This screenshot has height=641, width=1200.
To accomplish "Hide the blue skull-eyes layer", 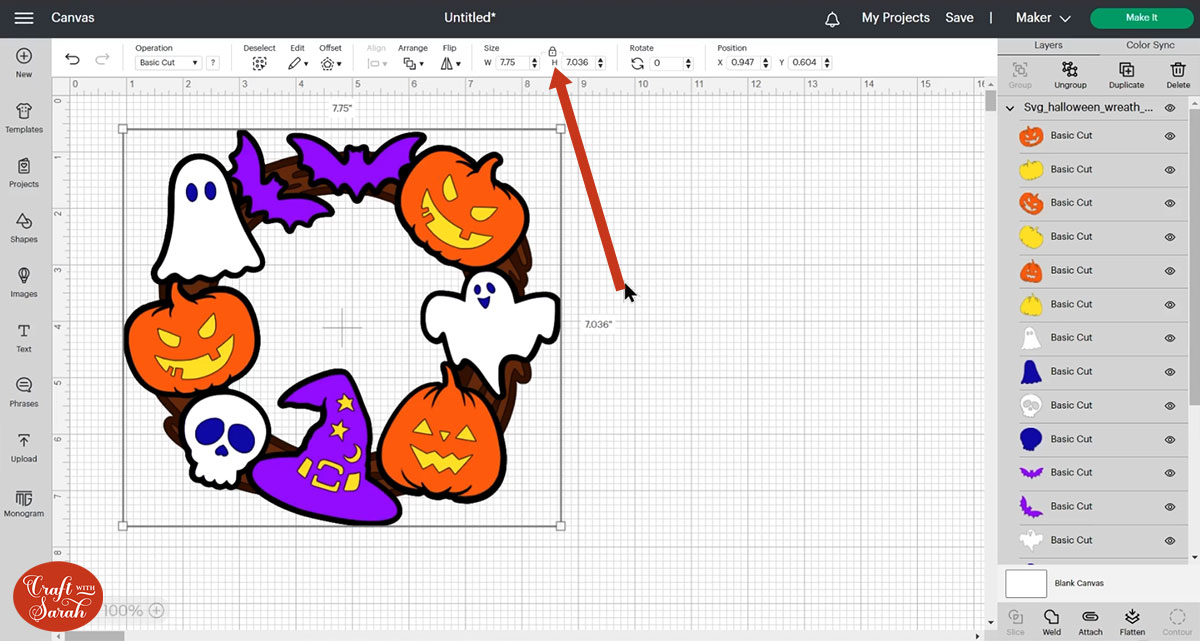I will [1170, 439].
